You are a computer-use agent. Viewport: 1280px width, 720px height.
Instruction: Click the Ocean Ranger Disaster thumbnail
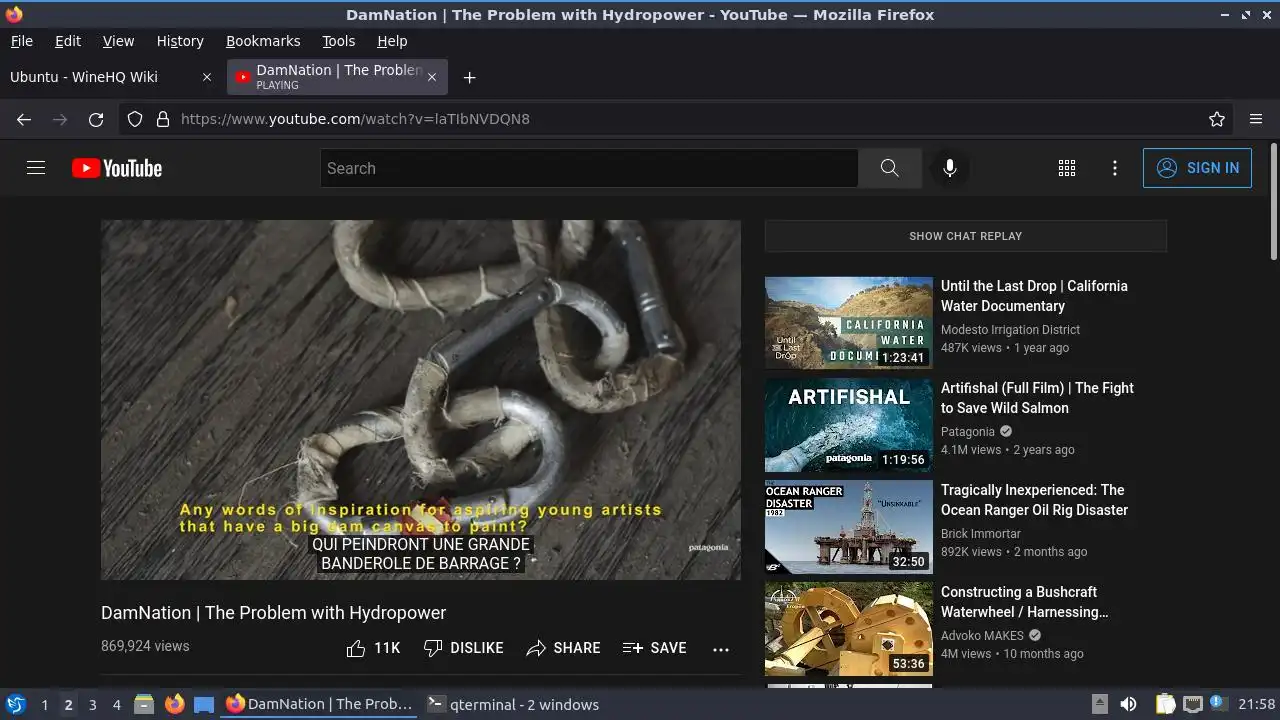[x=848, y=528]
